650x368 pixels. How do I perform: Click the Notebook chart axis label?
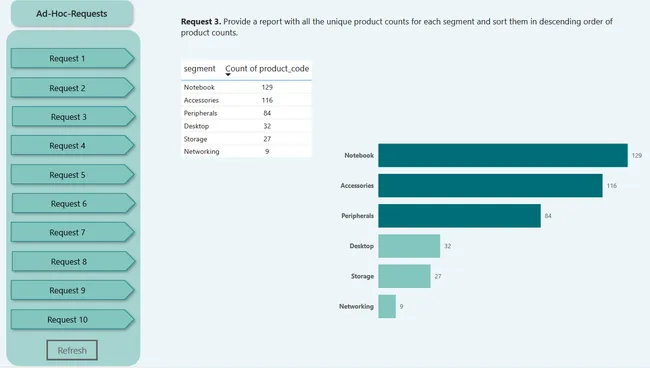point(359,155)
